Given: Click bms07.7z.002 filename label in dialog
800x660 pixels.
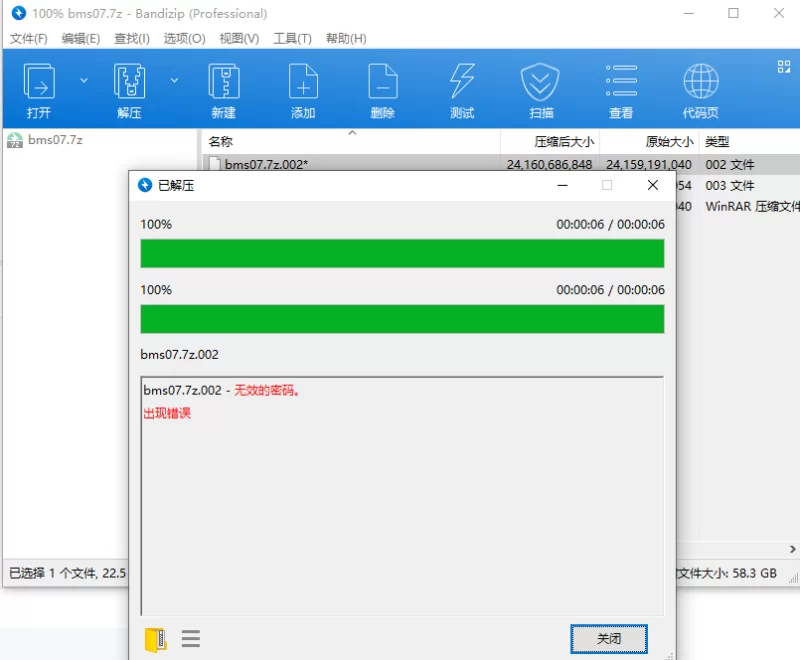Looking at the screenshot, I should (180, 354).
